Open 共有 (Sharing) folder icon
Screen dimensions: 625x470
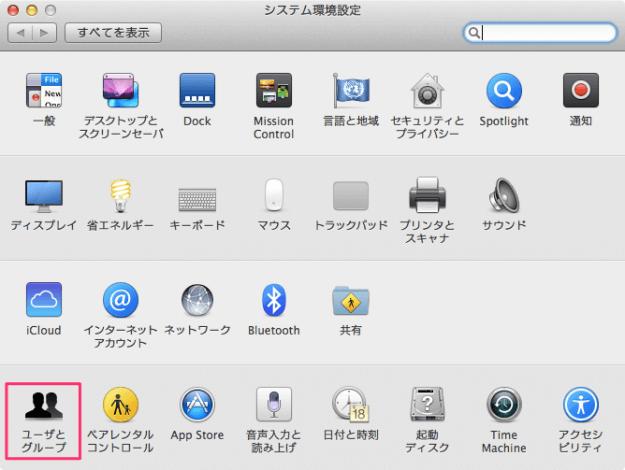point(351,300)
